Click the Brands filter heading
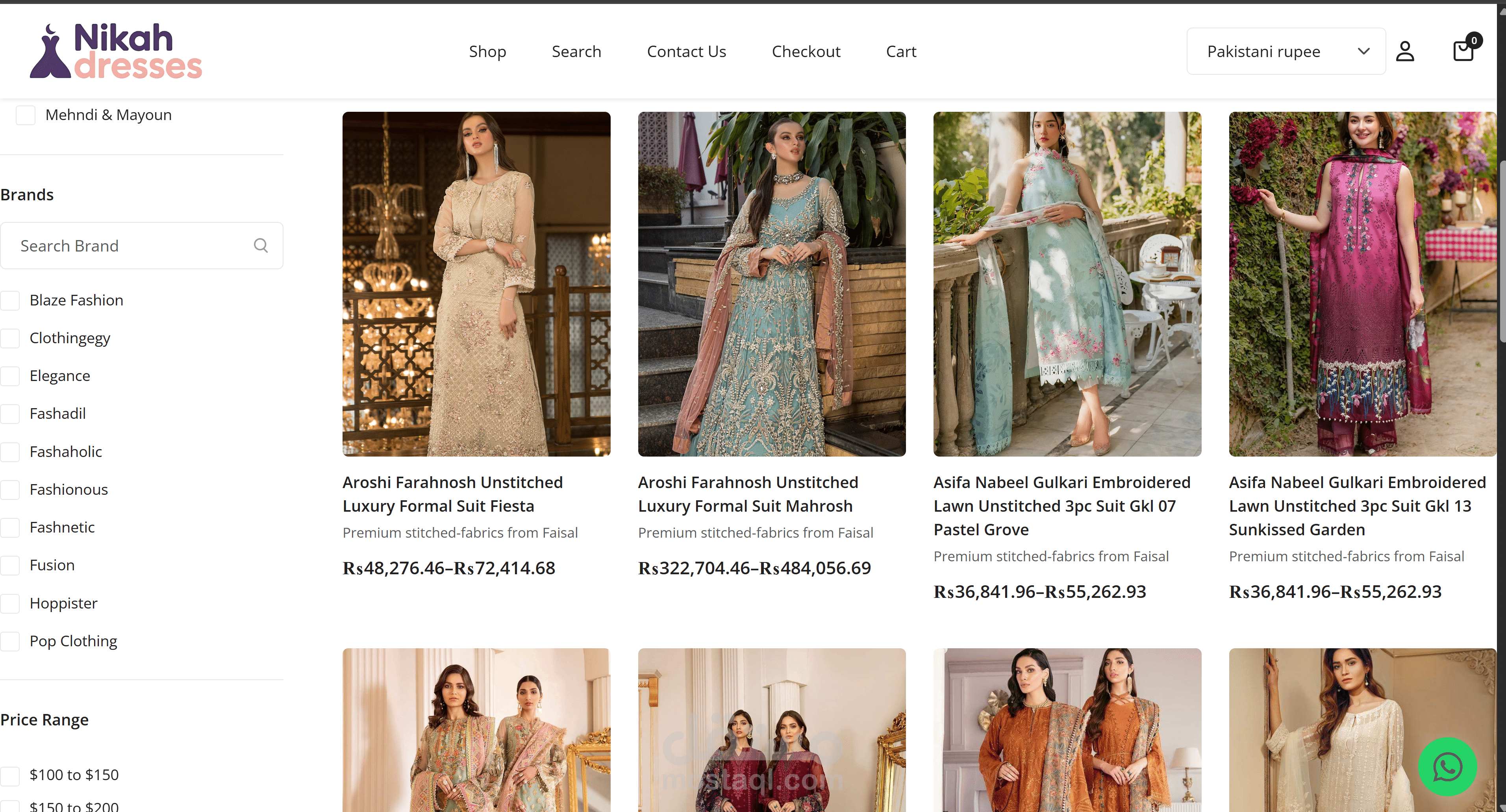 pyautogui.click(x=27, y=195)
